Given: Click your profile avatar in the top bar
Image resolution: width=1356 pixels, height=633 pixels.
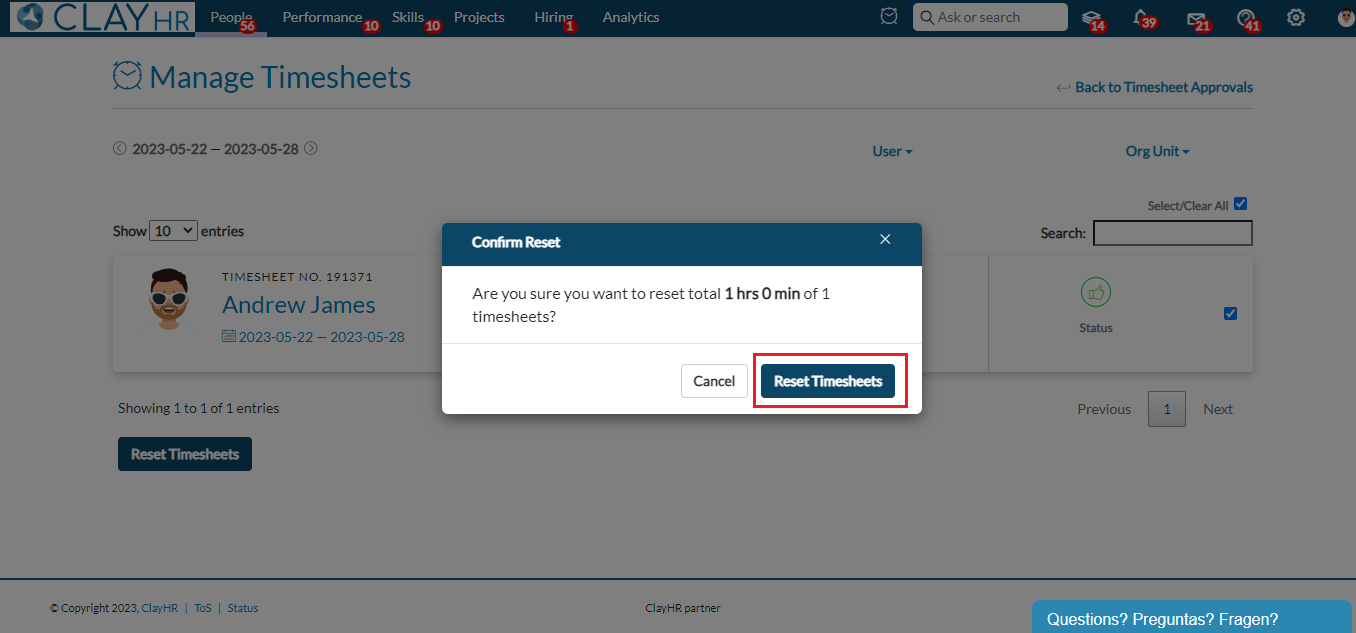Looking at the screenshot, I should (1344, 17).
